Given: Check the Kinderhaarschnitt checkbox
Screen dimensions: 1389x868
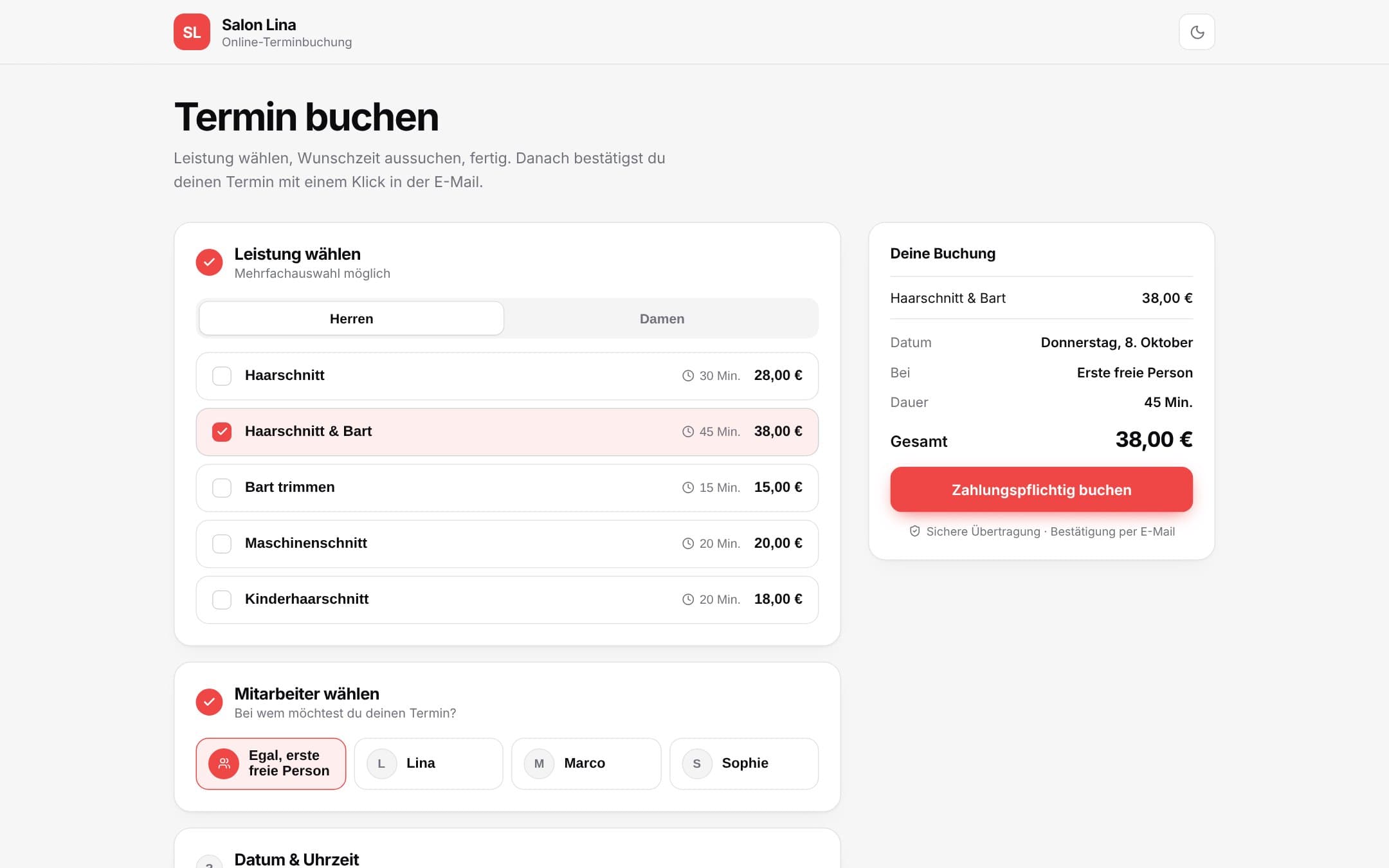Looking at the screenshot, I should coord(222,599).
